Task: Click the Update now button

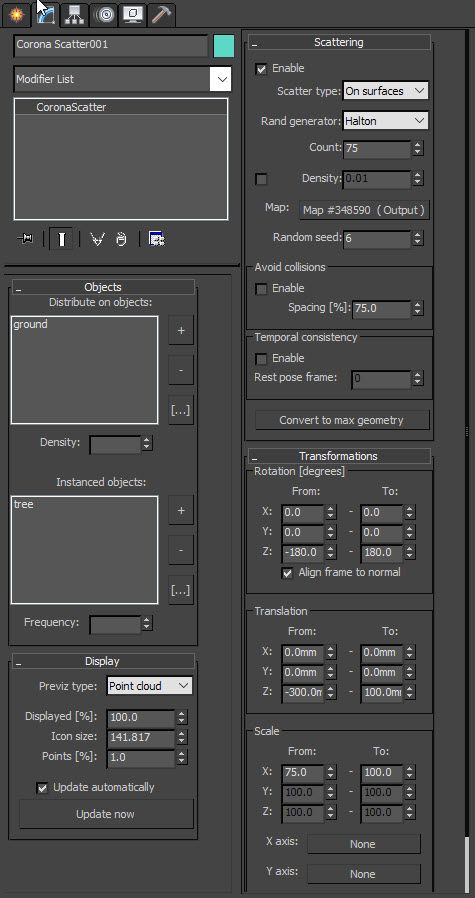Action: click(105, 814)
